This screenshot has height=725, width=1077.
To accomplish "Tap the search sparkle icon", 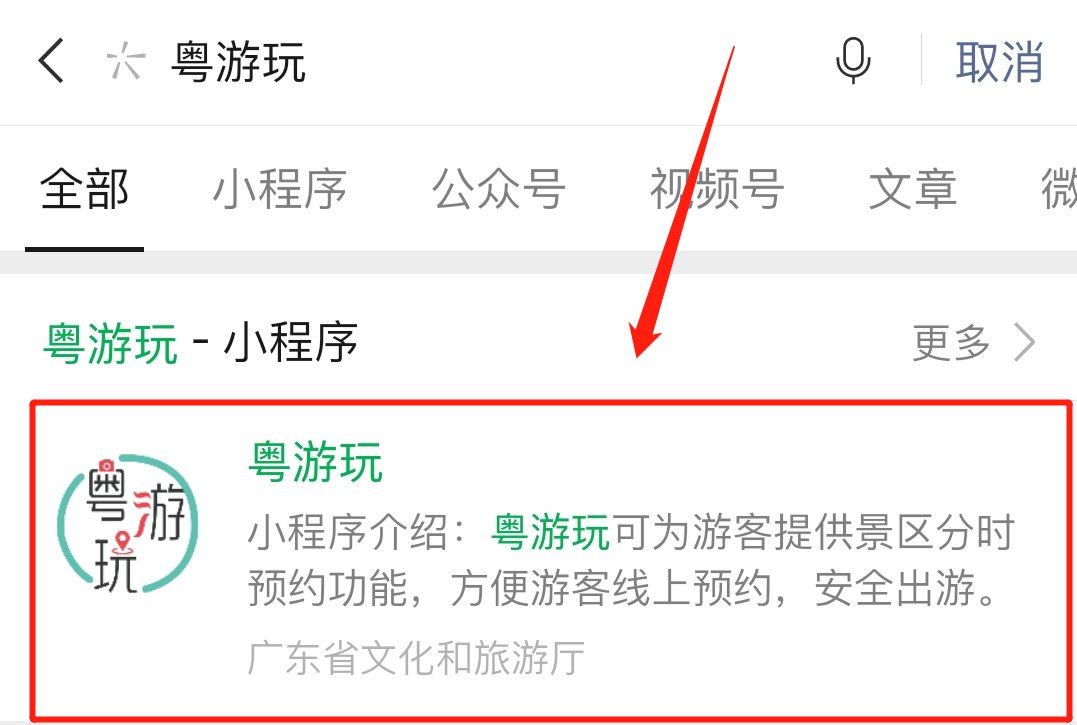I will click(126, 61).
